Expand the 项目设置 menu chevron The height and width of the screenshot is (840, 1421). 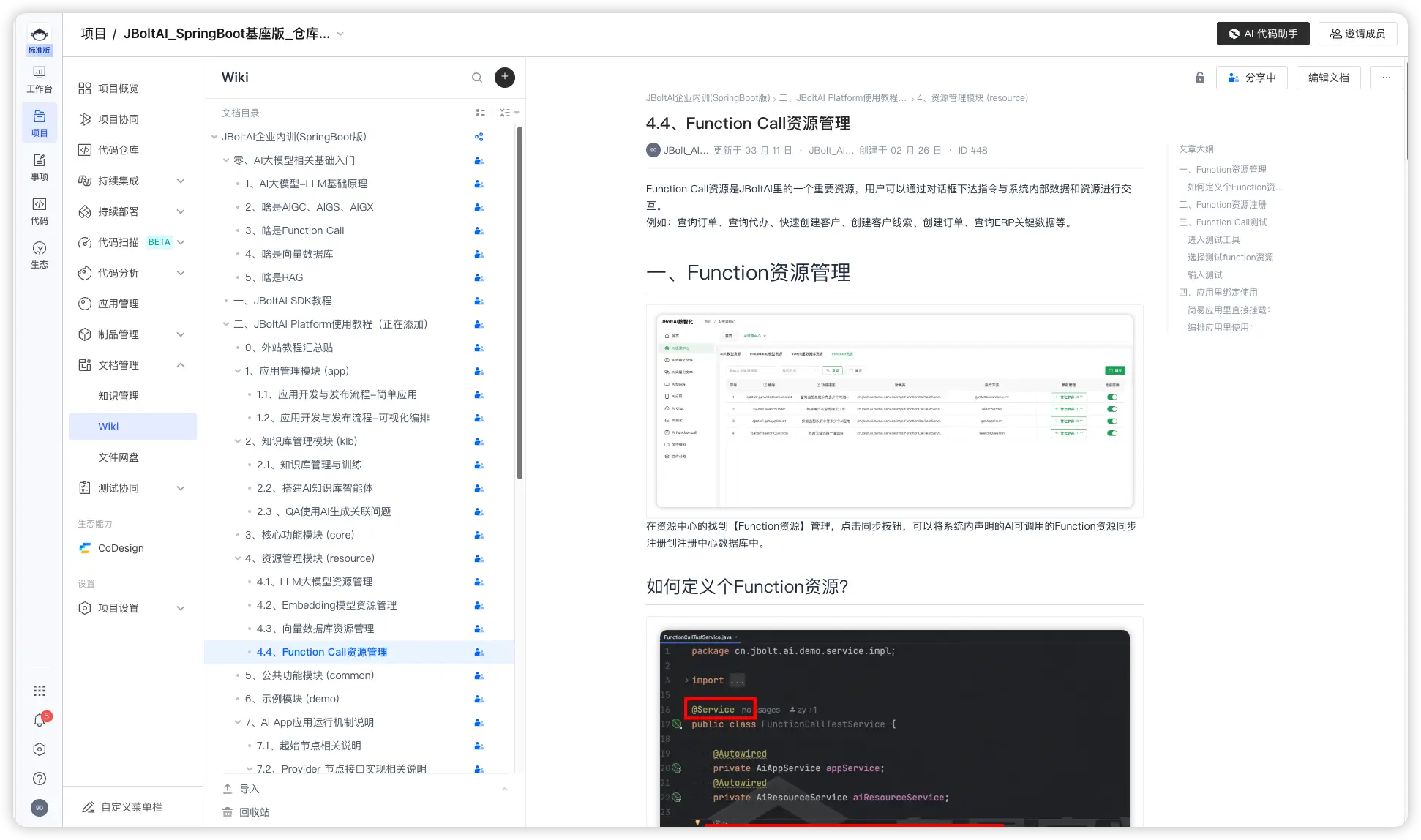181,608
